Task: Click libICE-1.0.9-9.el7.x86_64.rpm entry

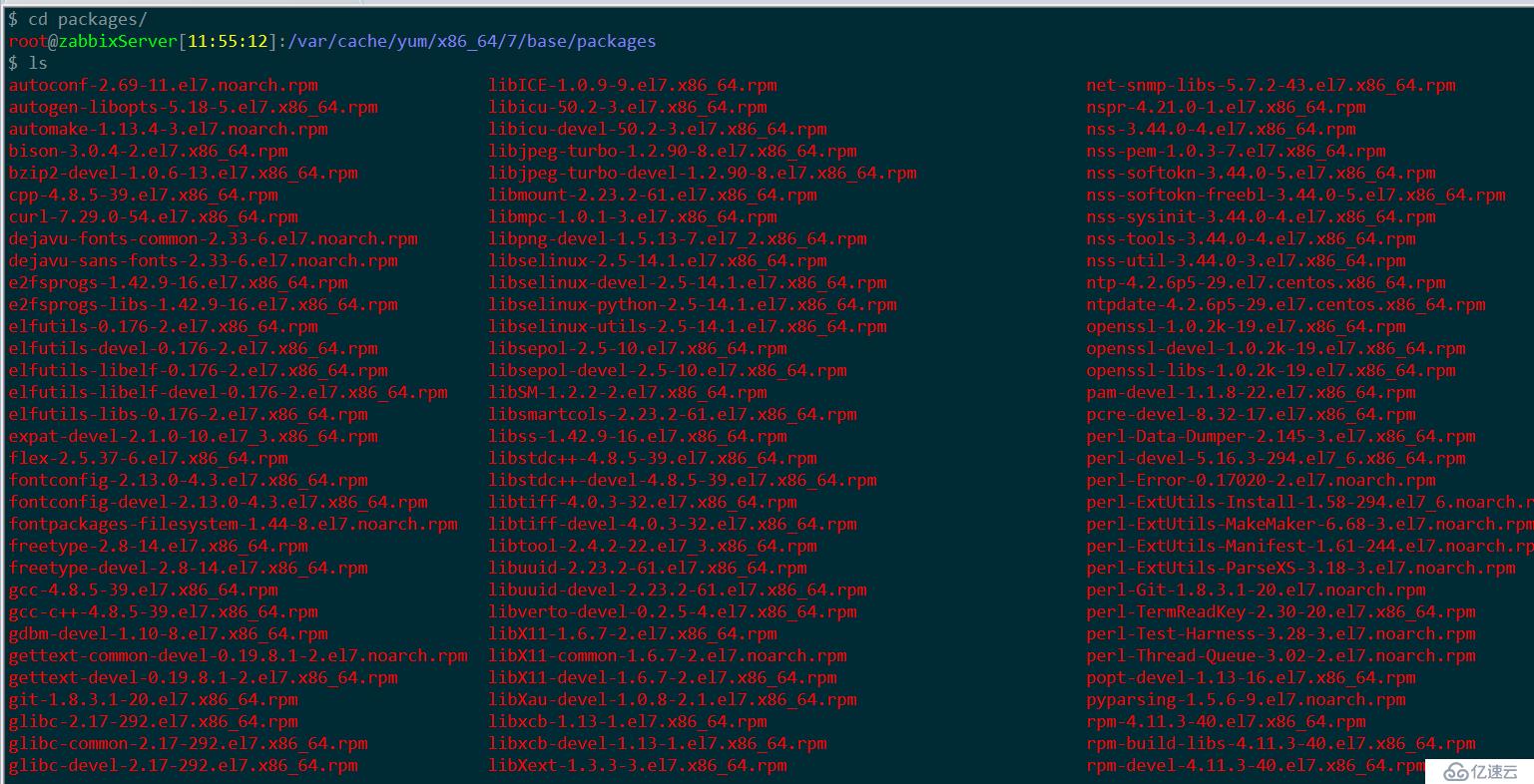Action: click(633, 86)
